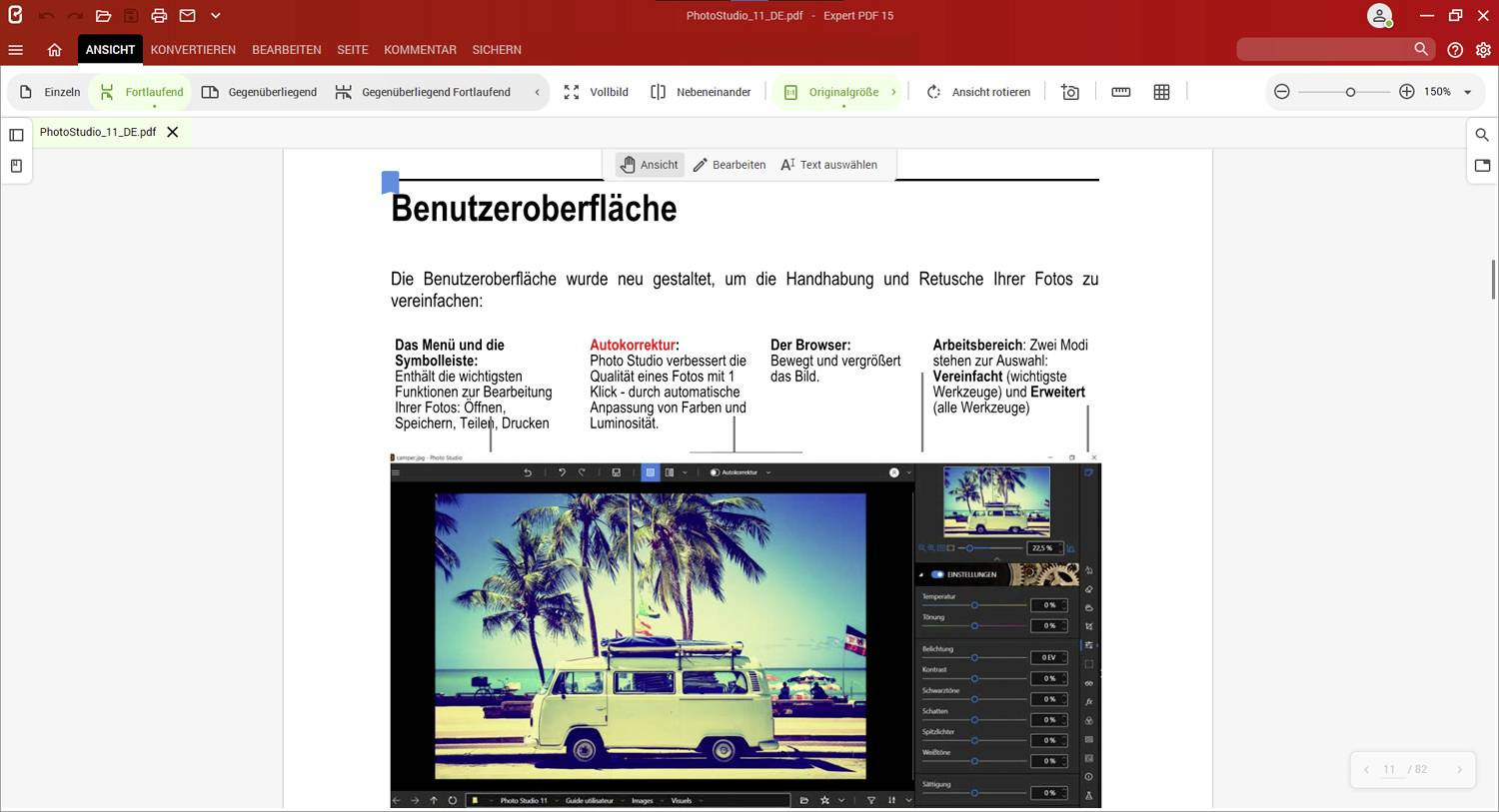Send the PDF via email icon
This screenshot has width=1499, height=812.
click(x=186, y=15)
